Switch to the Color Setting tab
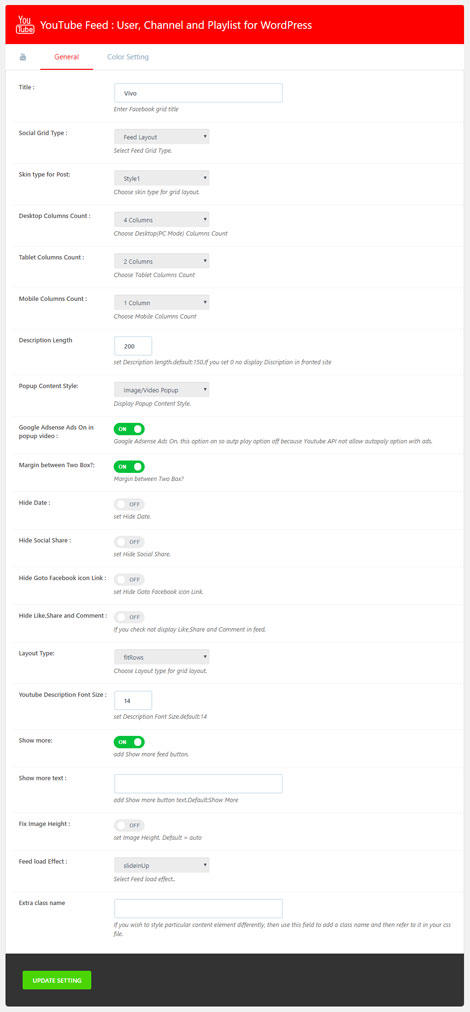Screen dimensions: 470x1012 [128, 57]
